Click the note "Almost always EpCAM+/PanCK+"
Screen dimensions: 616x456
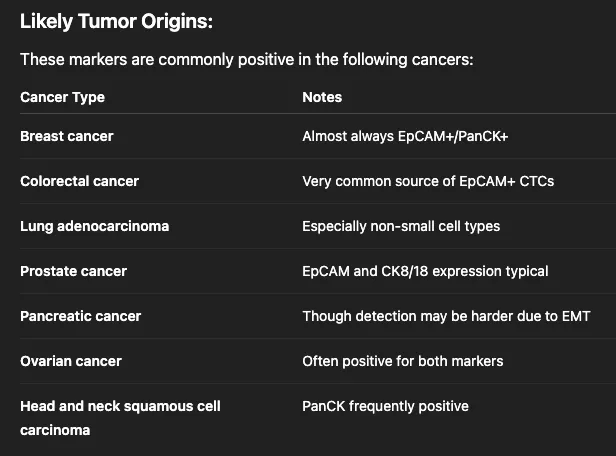pyautogui.click(x=405, y=136)
